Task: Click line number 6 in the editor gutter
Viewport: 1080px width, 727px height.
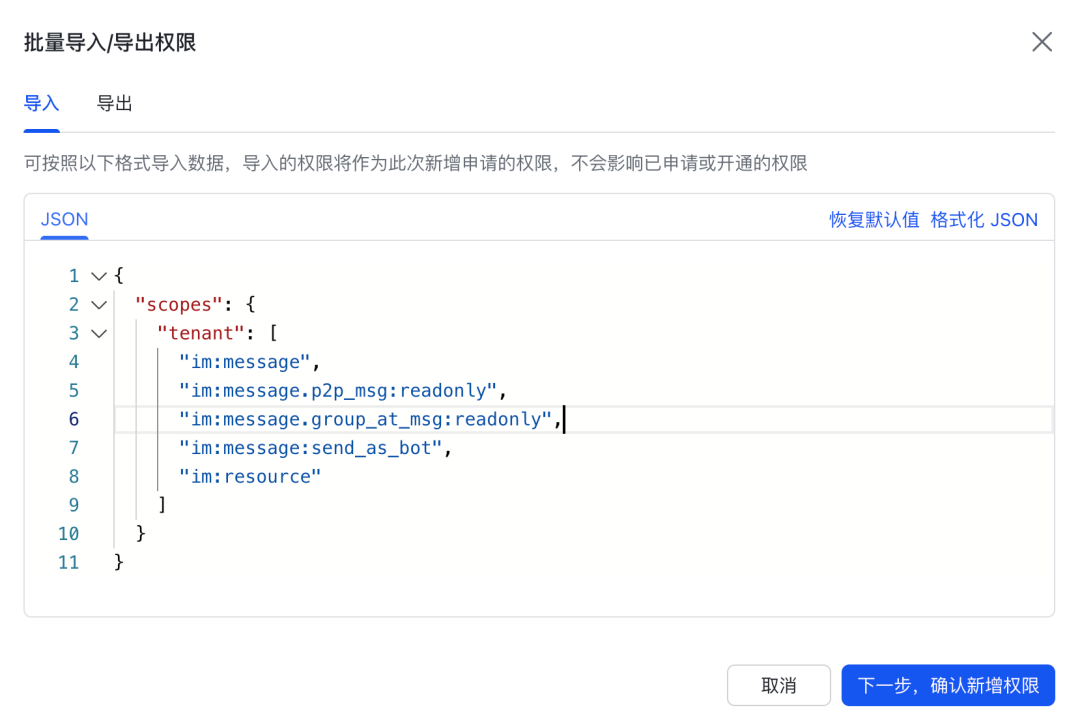Action: coord(73,419)
